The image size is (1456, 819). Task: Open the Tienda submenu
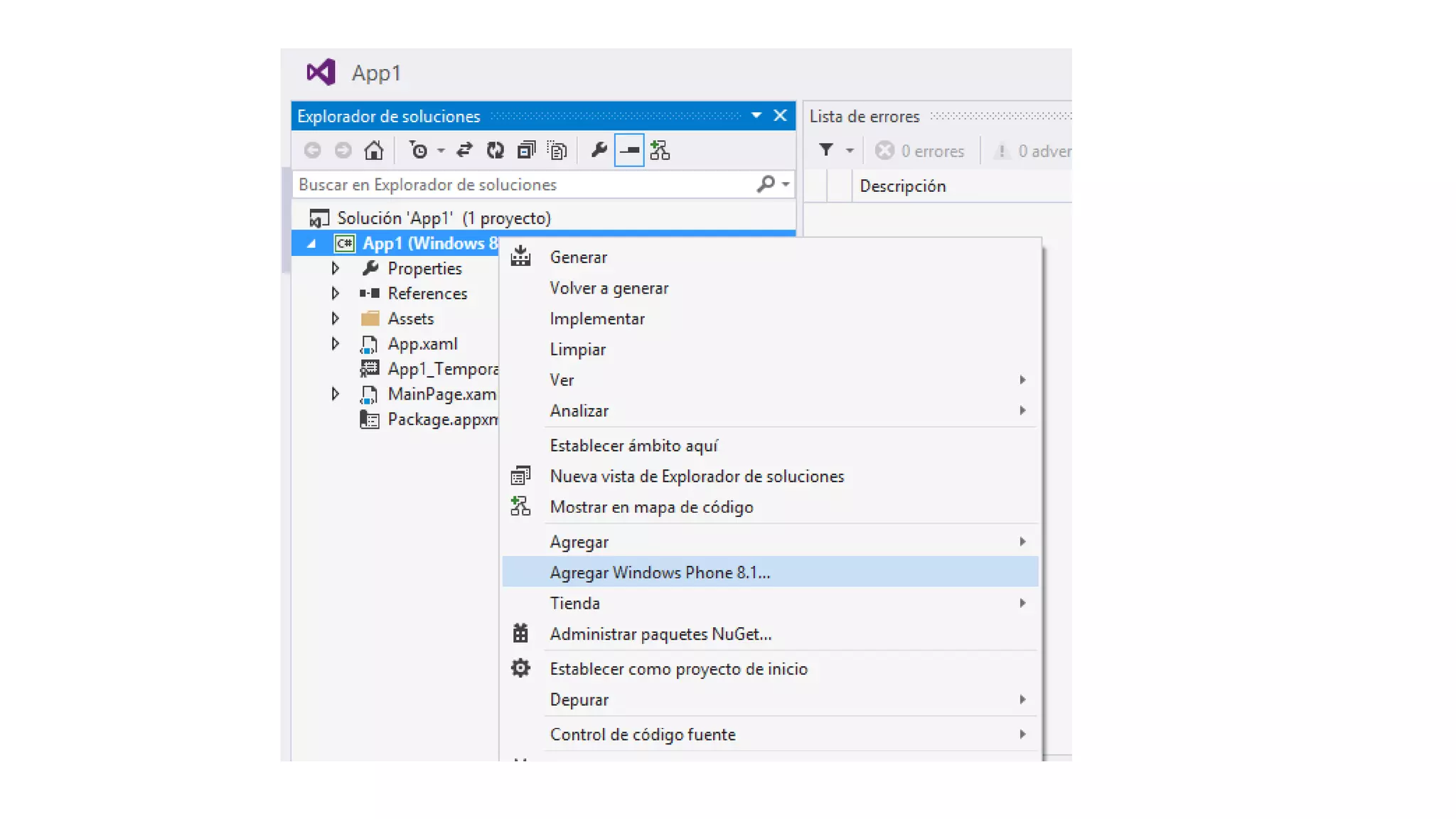[x=574, y=603]
